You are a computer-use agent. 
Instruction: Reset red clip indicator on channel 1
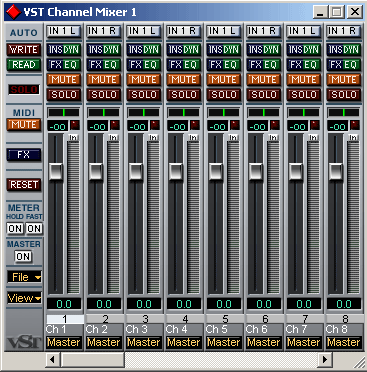75,126
